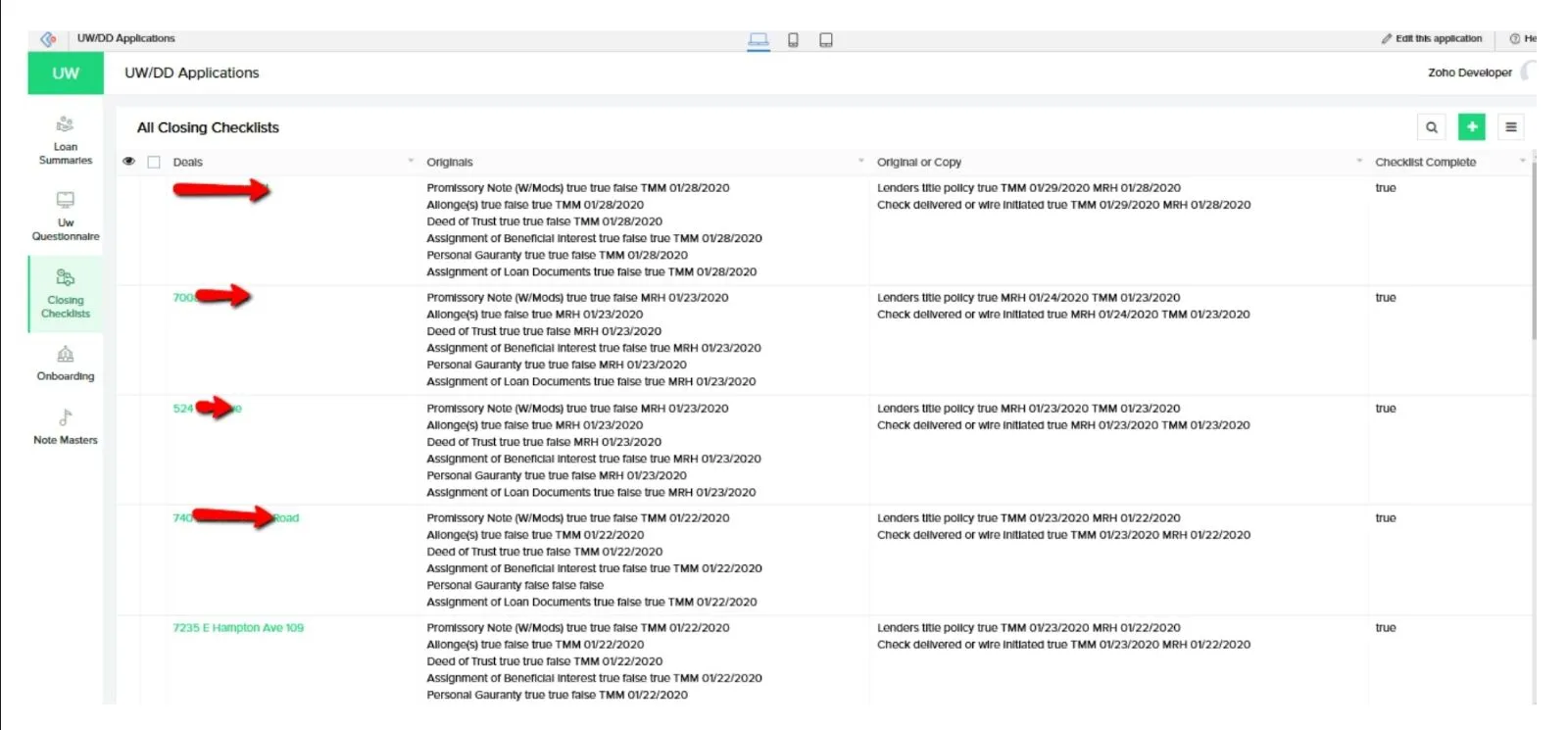Switch to desktop preview mode

759,40
